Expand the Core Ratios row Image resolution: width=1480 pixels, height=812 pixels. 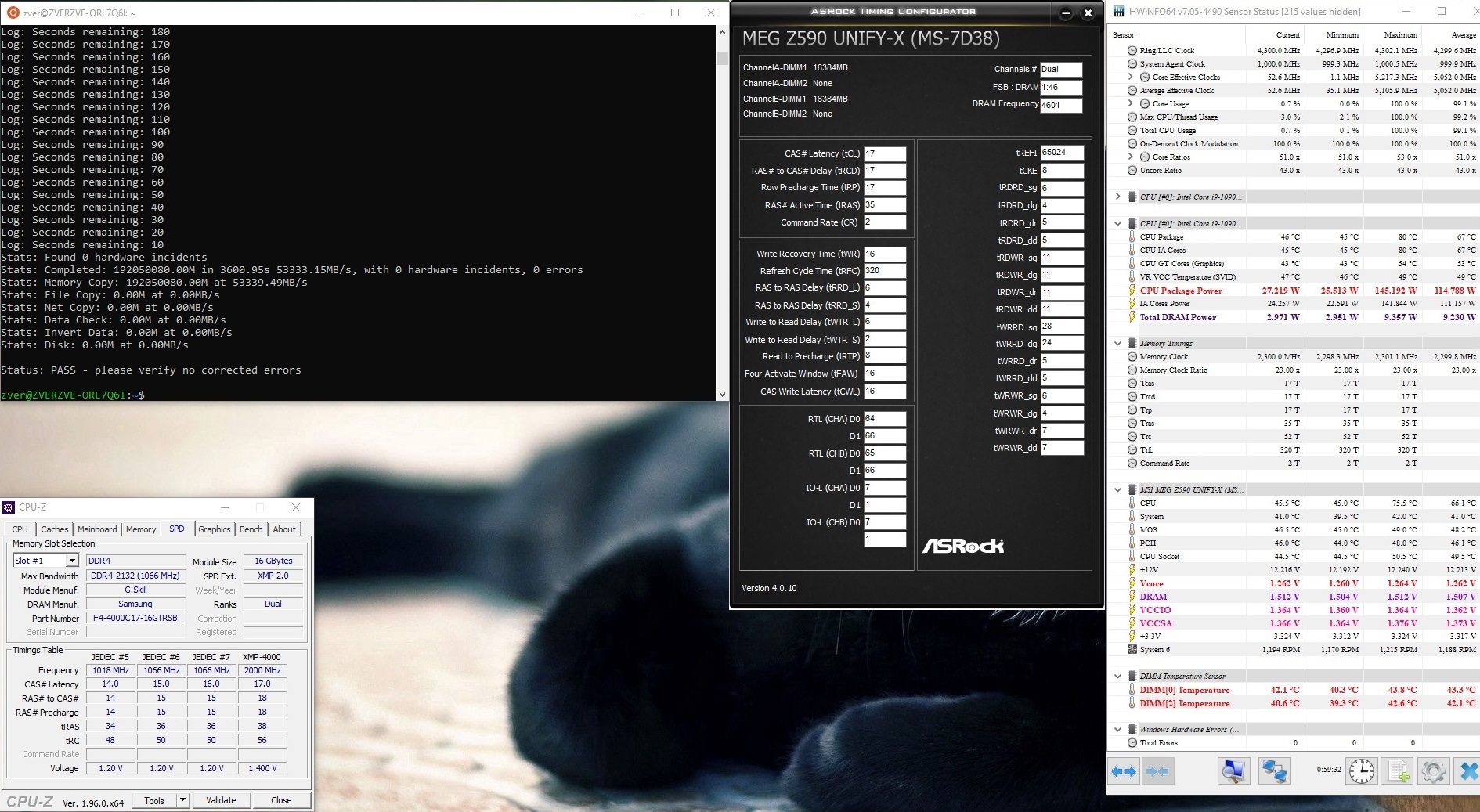click(1131, 157)
